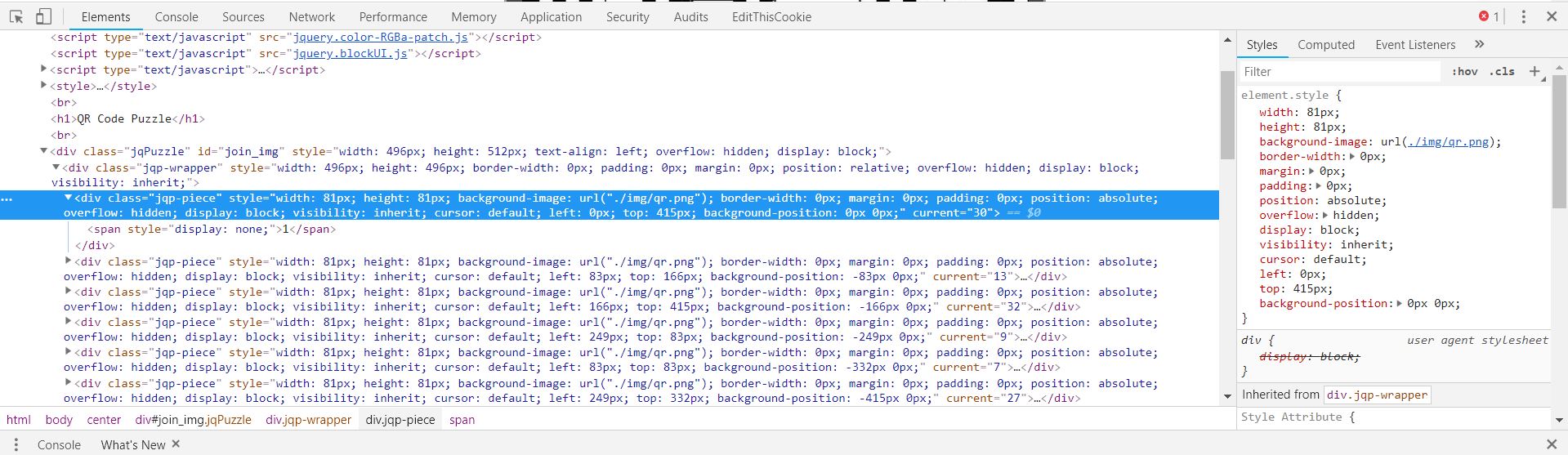The height and width of the screenshot is (455, 1568).
Task: Open the Memory tab
Action: 474,16
